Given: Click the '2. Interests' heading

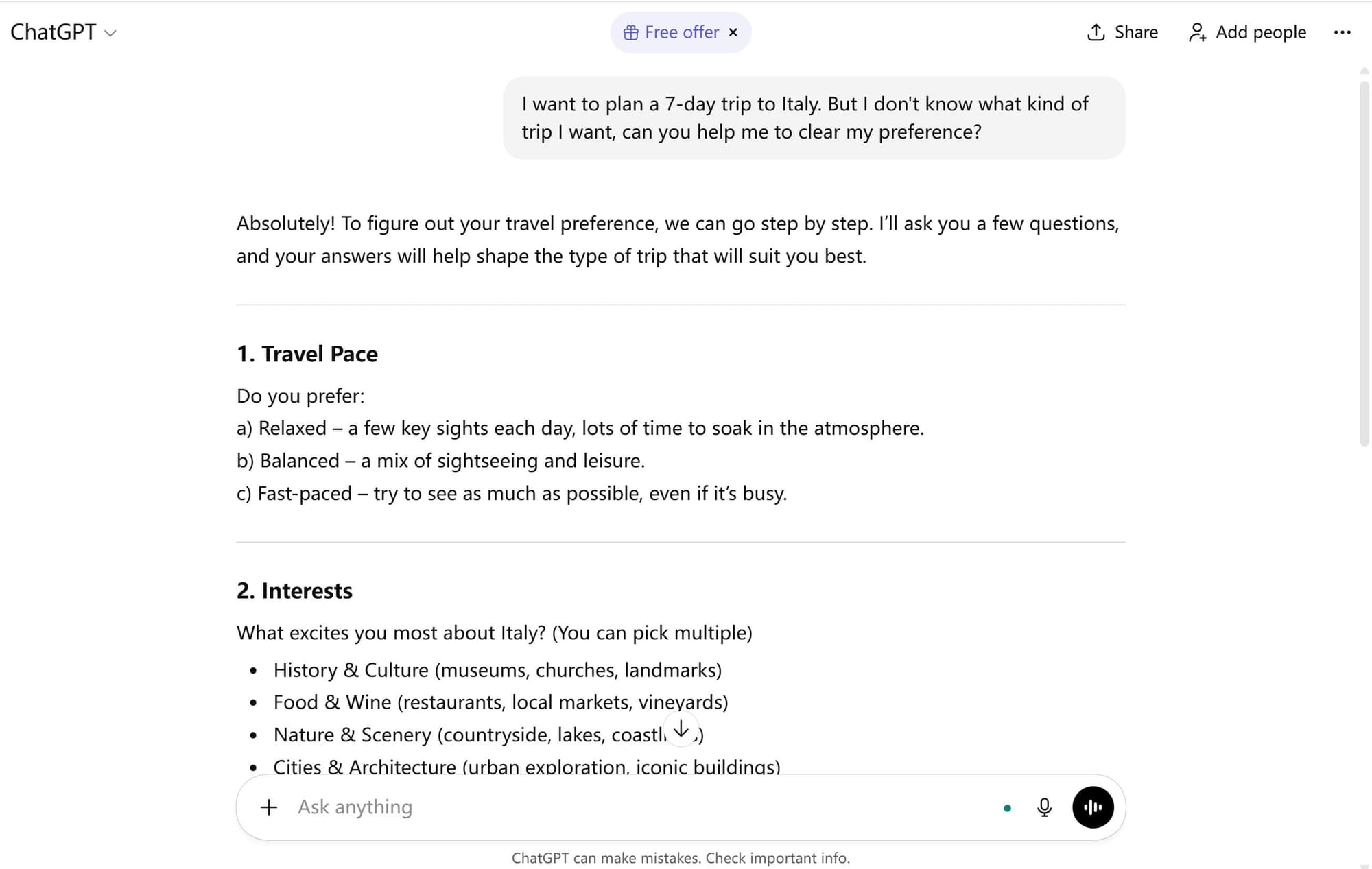Looking at the screenshot, I should click(294, 591).
